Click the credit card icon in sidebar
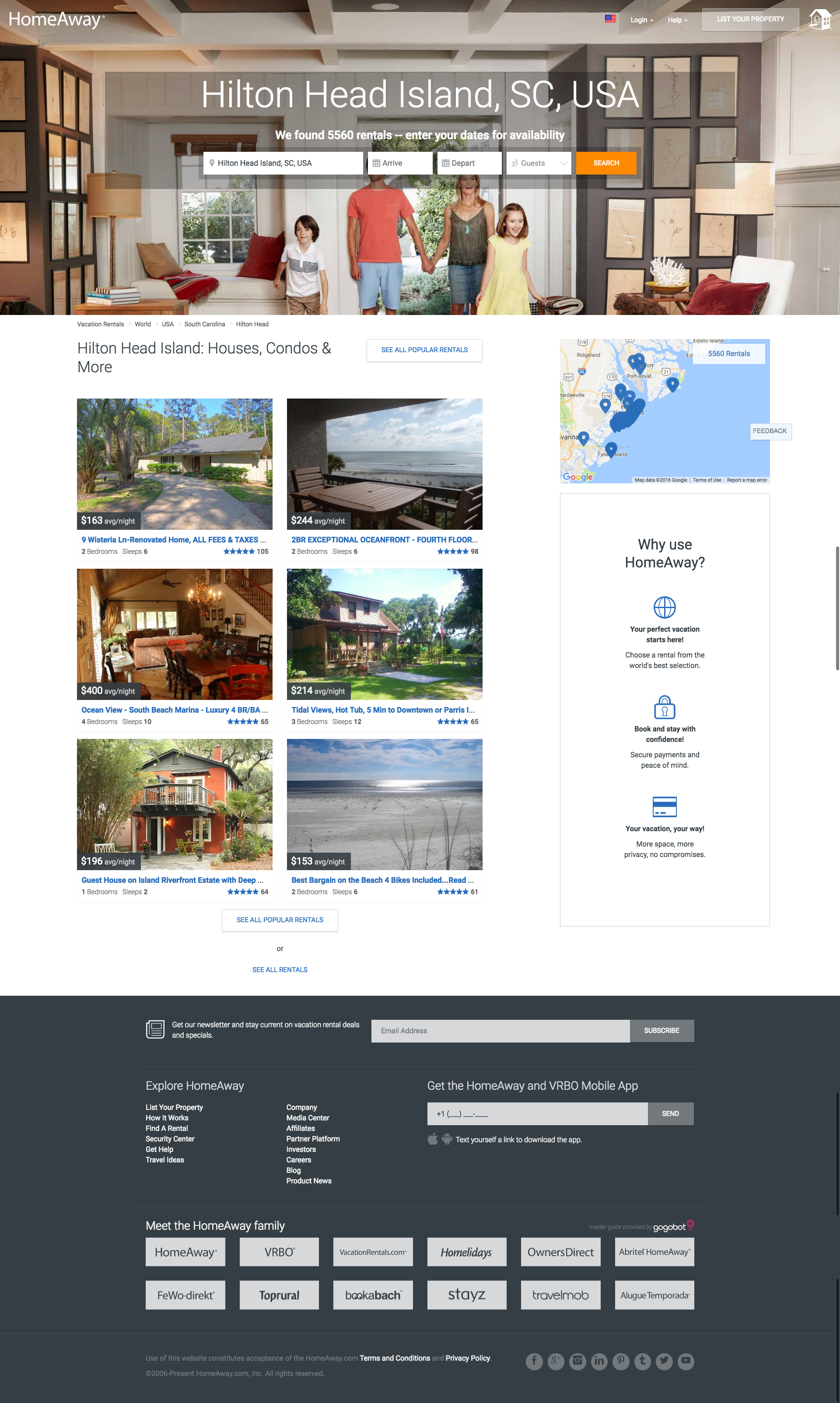Image resolution: width=840 pixels, height=1403 pixels. (665, 806)
